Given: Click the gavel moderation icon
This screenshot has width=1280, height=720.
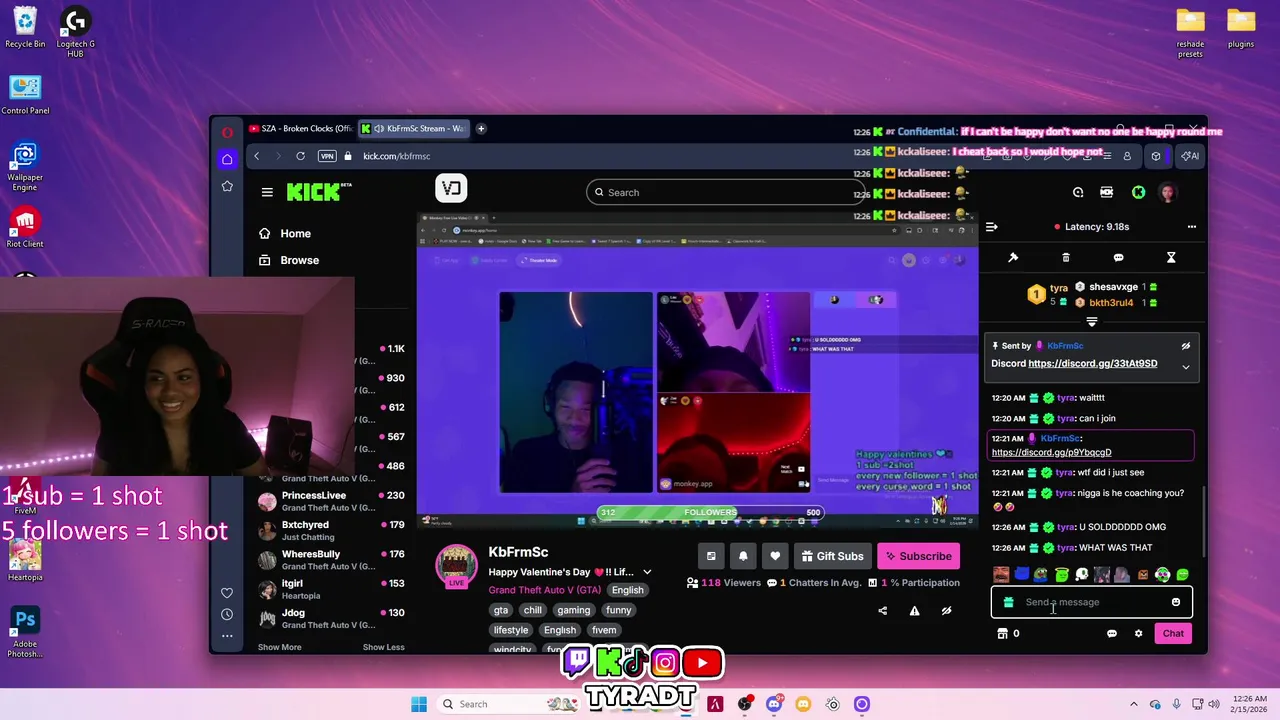Looking at the screenshot, I should (1013, 258).
